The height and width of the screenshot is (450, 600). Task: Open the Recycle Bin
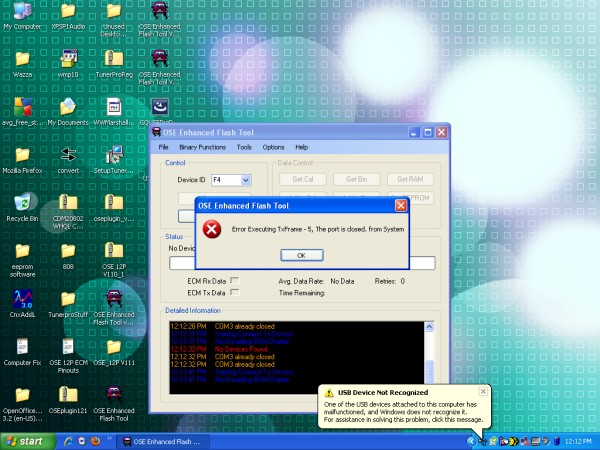coord(22,208)
